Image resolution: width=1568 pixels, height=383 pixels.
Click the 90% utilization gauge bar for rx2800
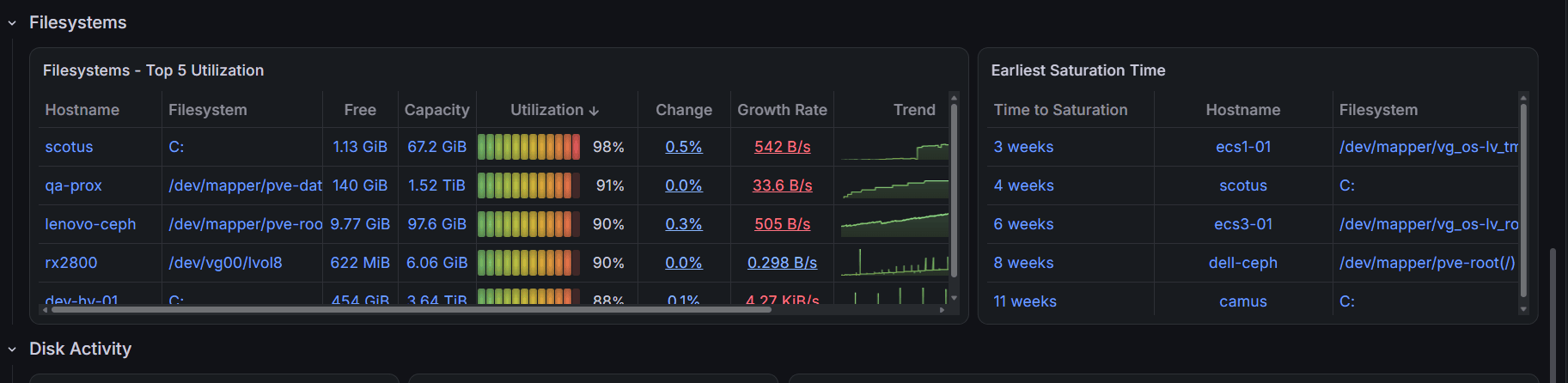pyautogui.click(x=528, y=263)
